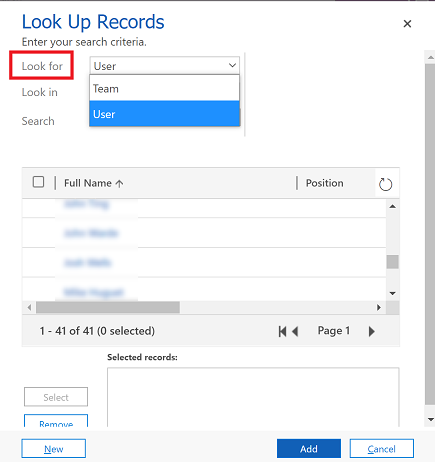Click the New button
The width and height of the screenshot is (435, 462).
(x=54, y=449)
